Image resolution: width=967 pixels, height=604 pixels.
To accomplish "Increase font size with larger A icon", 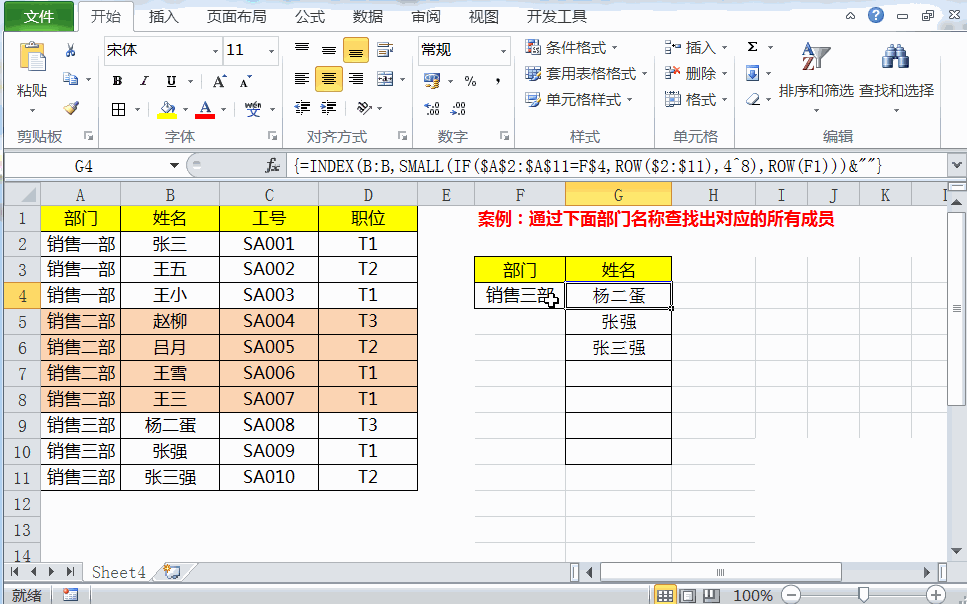I will [x=219, y=81].
